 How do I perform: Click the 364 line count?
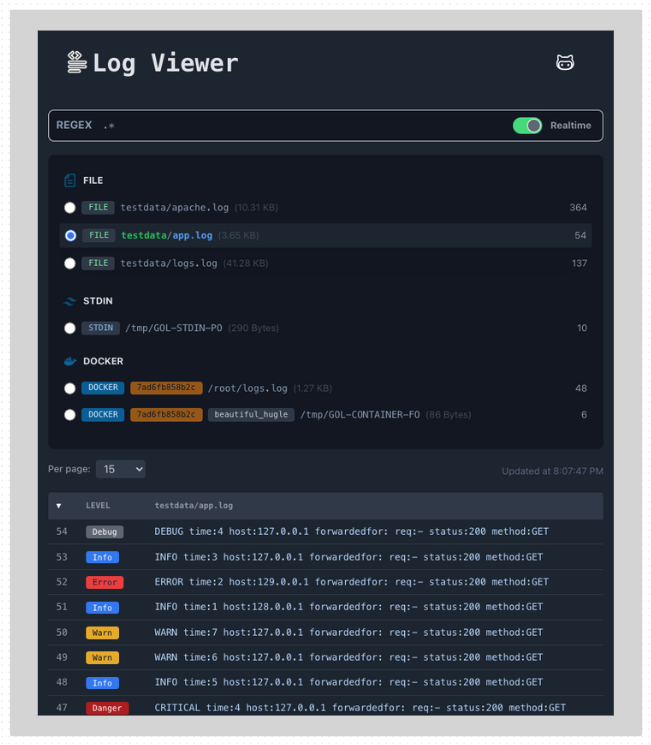578,208
